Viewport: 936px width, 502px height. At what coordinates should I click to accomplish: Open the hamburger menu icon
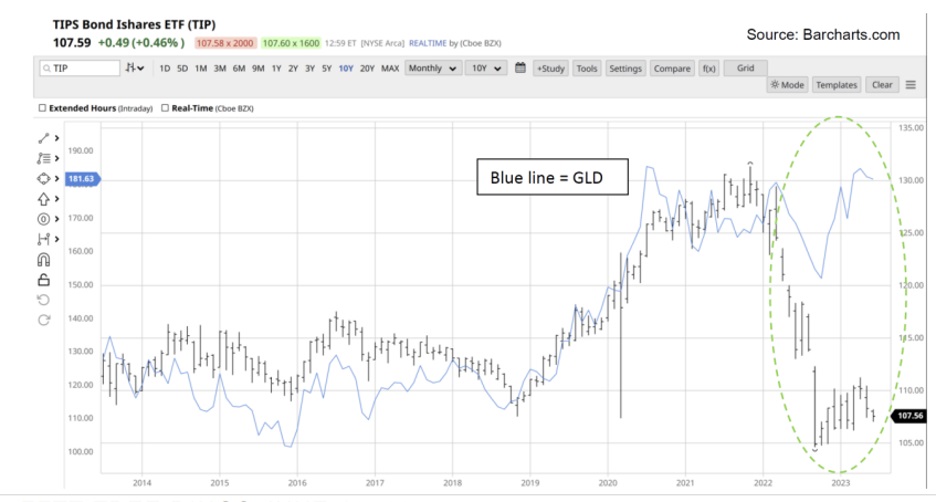911,85
